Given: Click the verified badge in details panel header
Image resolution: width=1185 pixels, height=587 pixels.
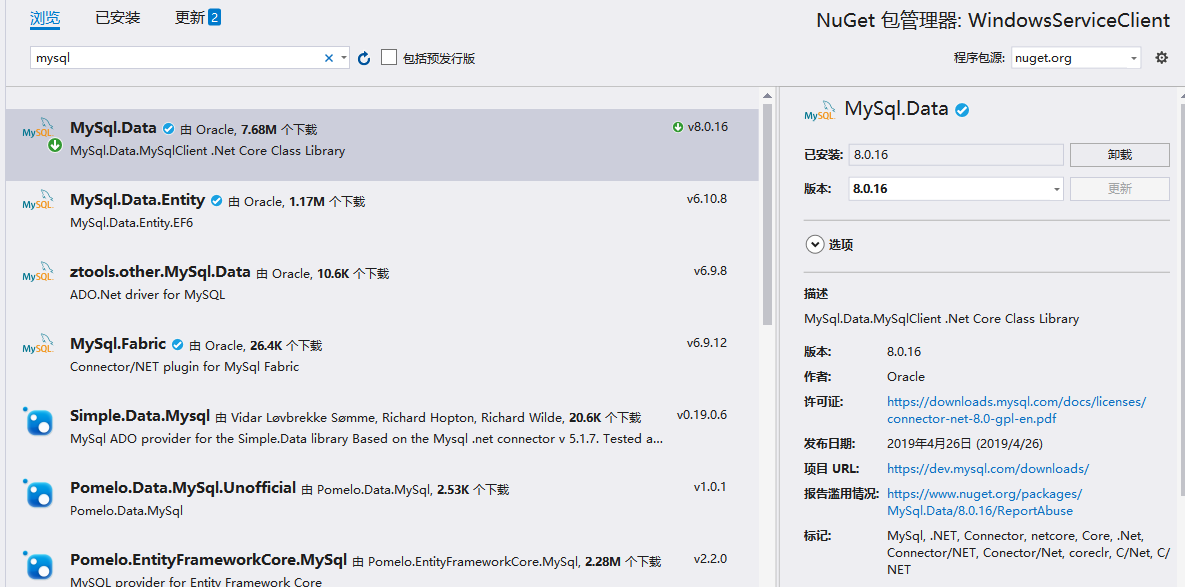Looking at the screenshot, I should [962, 110].
